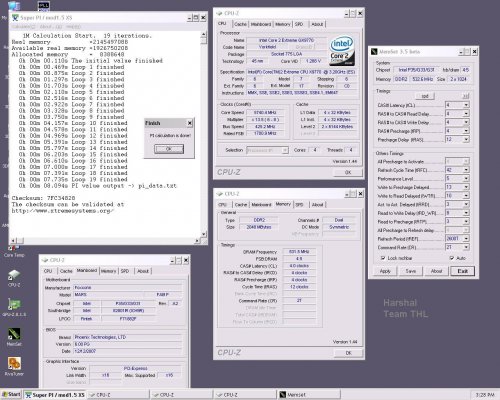Open the CAS# Latency (tCL) dropdown

pyautogui.click(x=466, y=105)
